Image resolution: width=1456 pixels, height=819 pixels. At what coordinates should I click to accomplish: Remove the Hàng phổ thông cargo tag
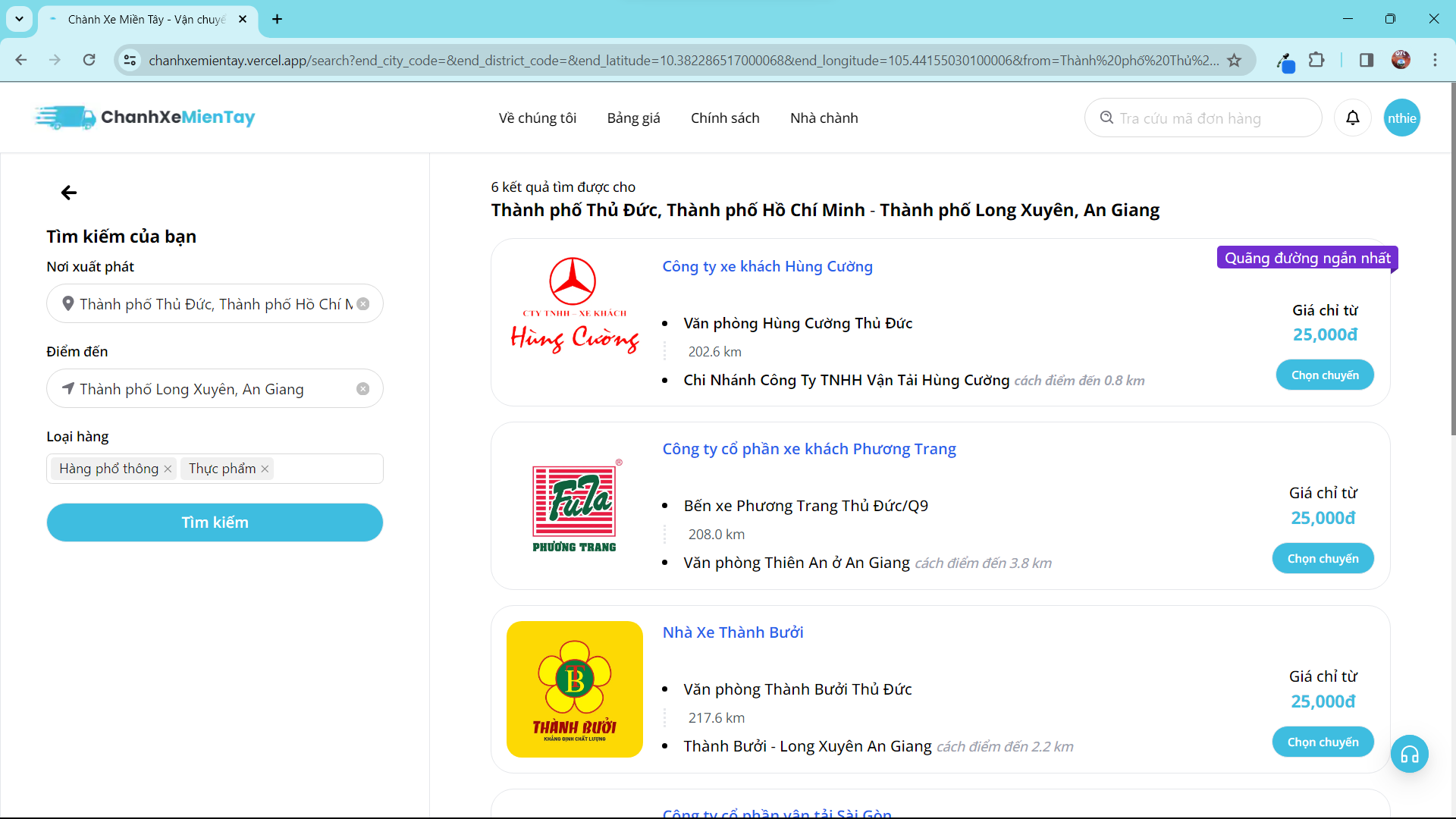click(x=168, y=469)
